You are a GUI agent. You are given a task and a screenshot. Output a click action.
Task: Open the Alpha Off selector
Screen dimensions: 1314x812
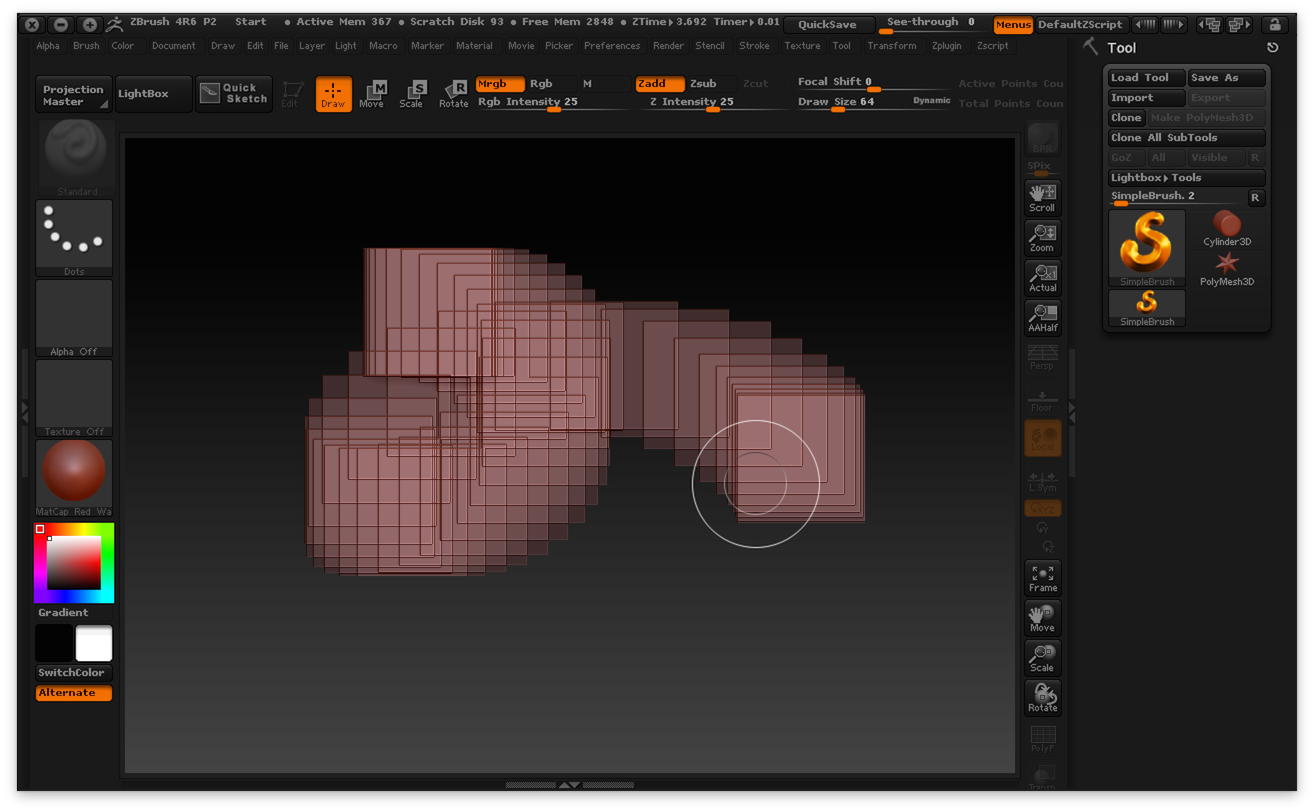click(75, 318)
